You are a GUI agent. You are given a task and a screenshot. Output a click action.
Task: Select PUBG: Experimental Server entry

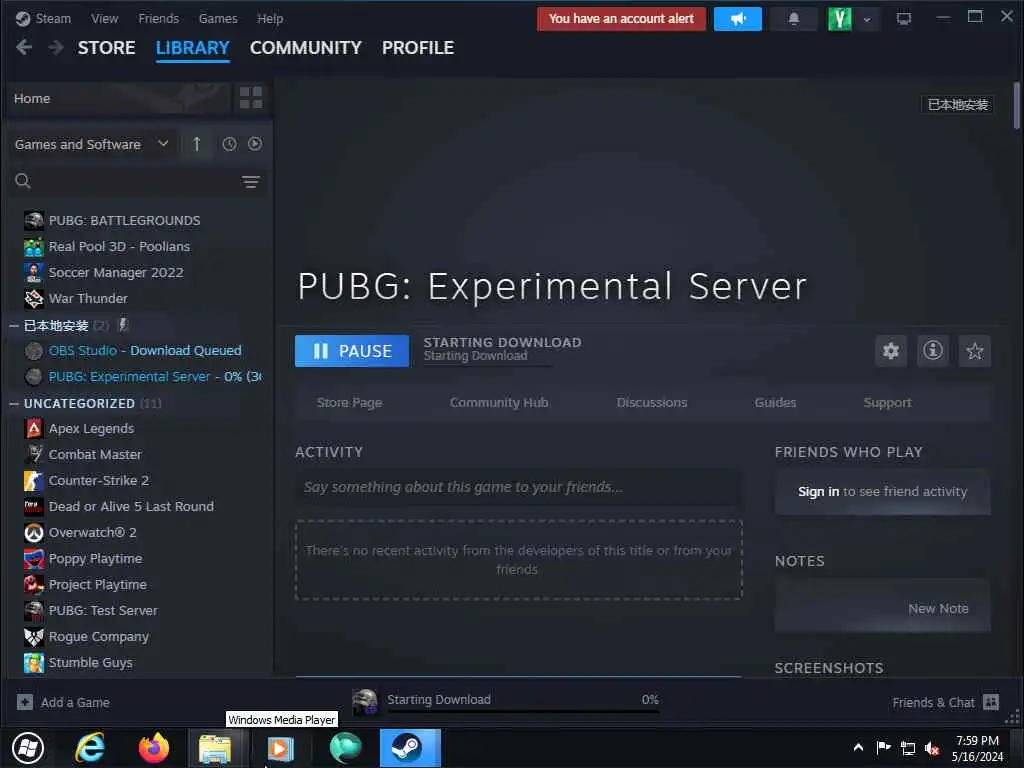point(142,377)
